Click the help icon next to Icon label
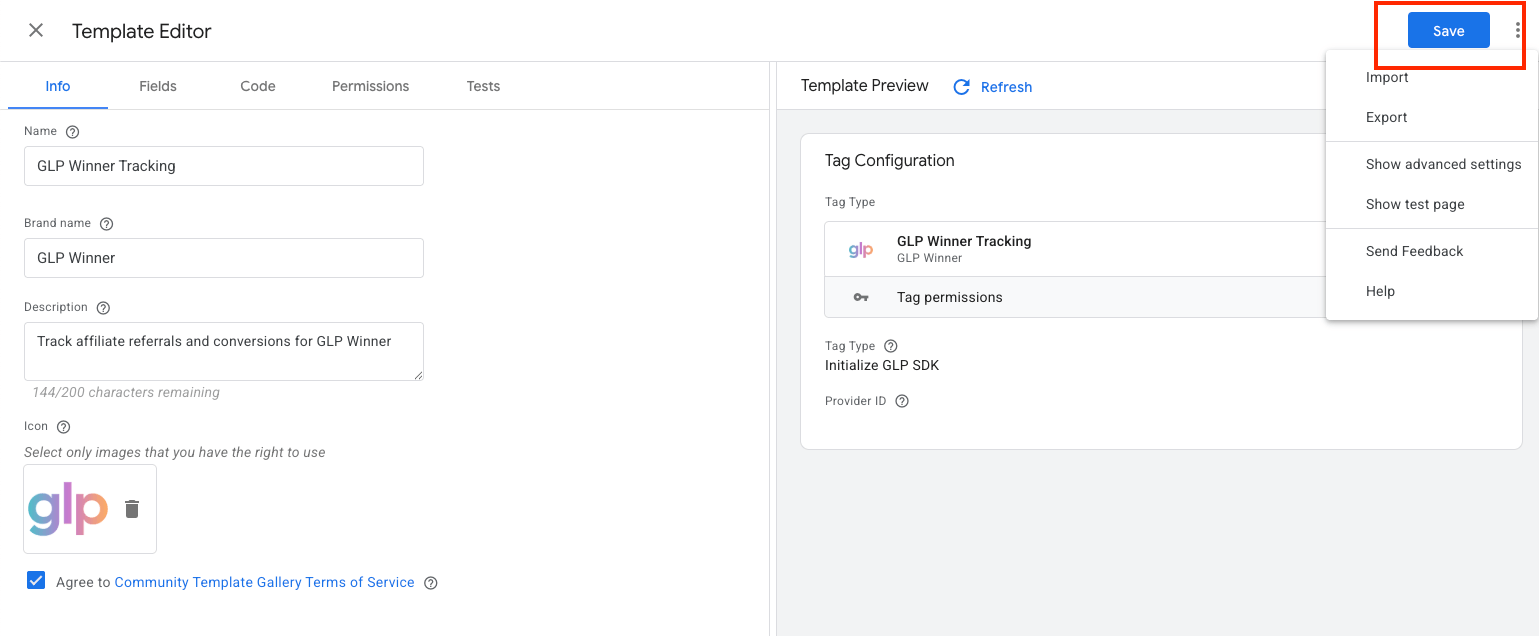 coord(64,427)
